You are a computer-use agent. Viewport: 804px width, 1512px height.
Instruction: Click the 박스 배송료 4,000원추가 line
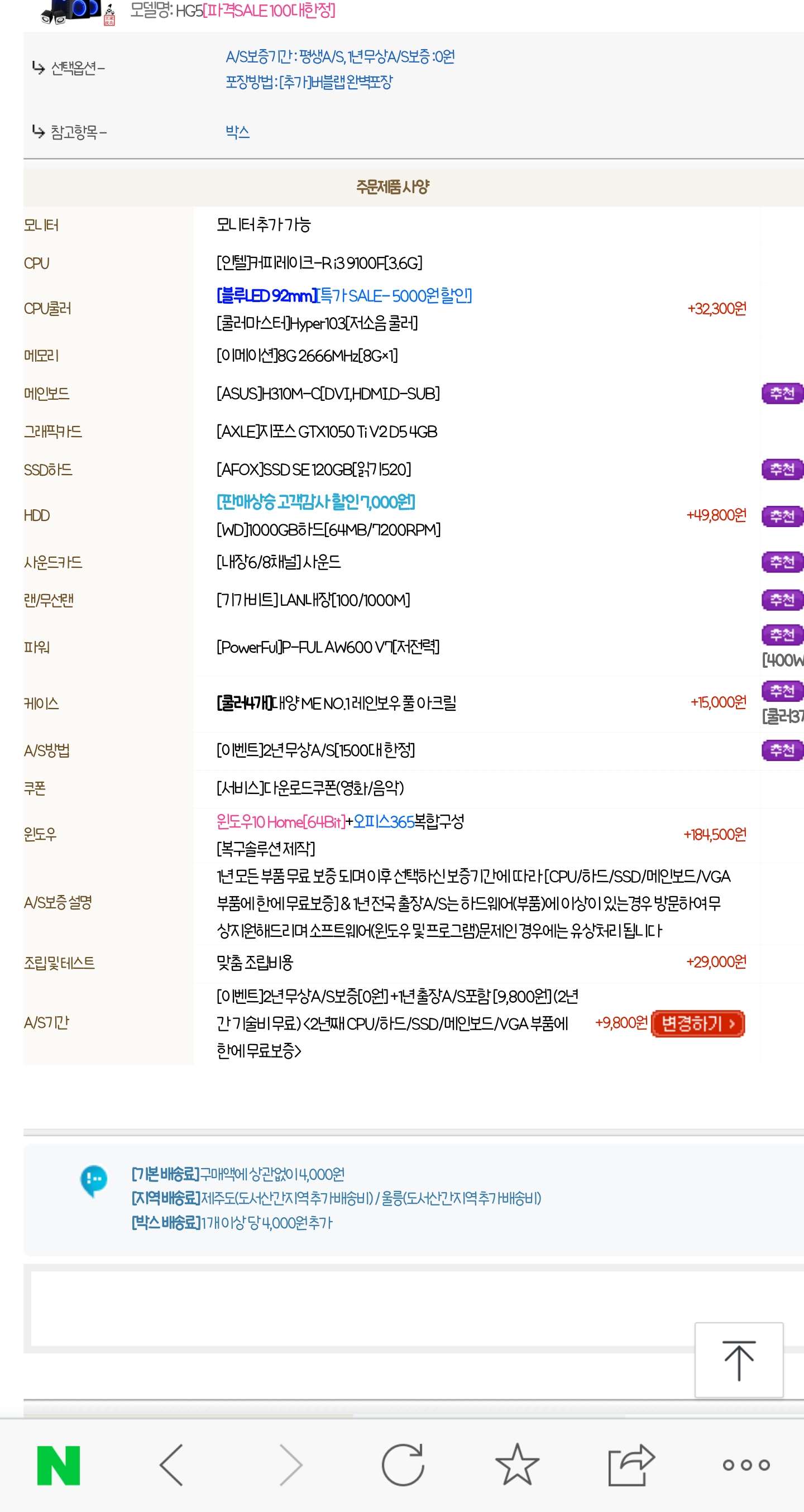232,1223
